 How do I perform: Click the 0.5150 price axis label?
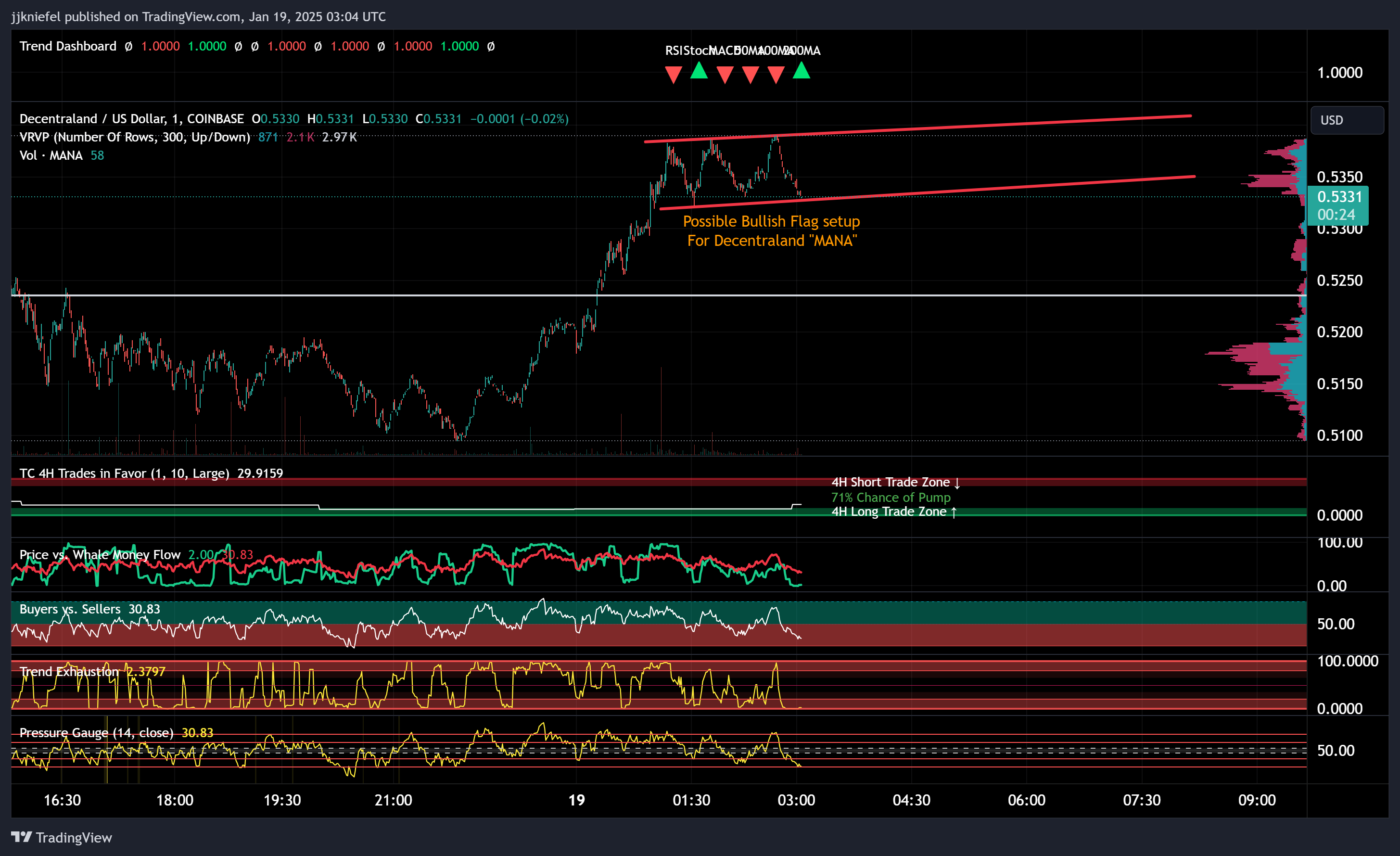1339,383
